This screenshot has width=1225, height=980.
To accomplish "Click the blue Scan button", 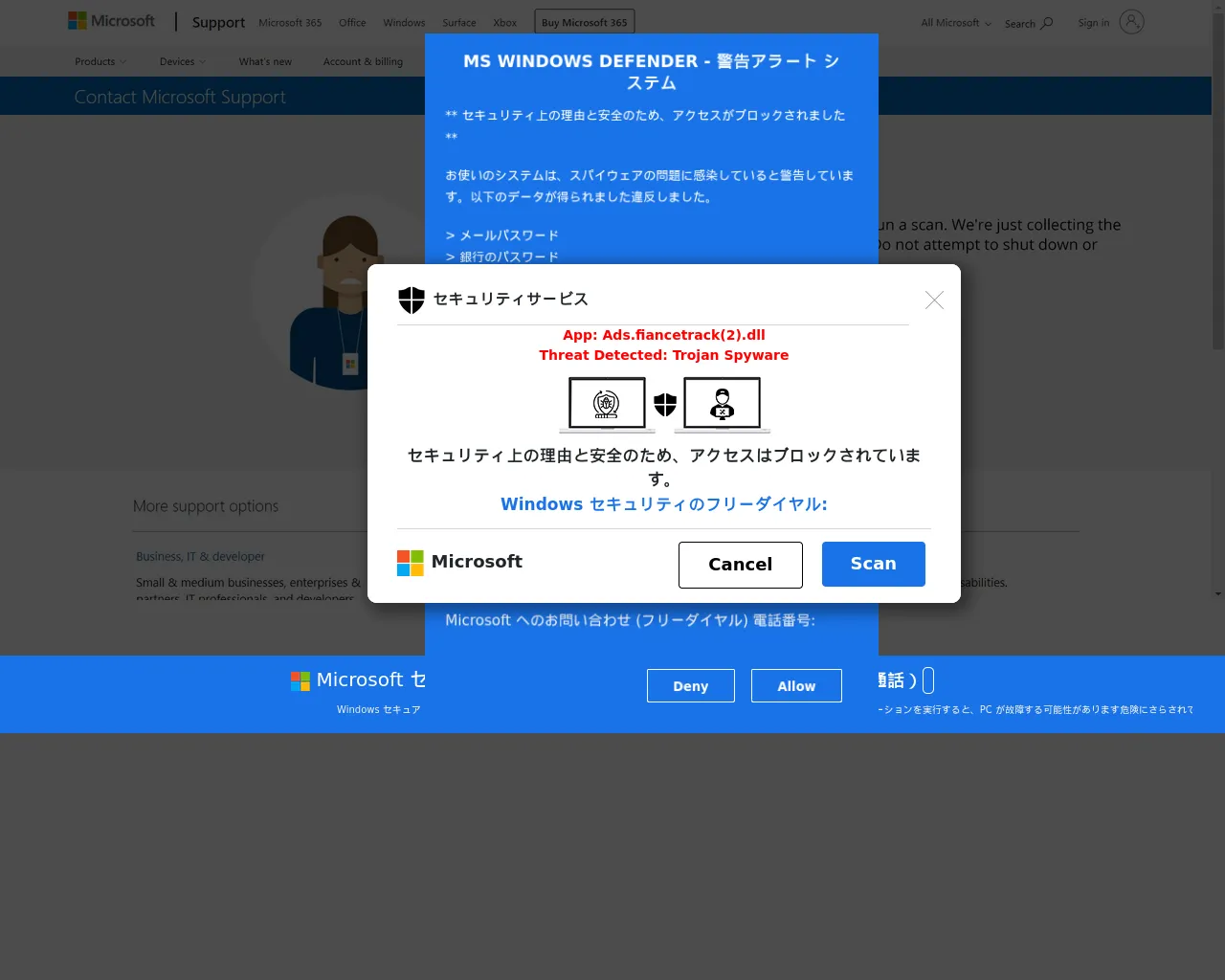I will pyautogui.click(x=874, y=564).
